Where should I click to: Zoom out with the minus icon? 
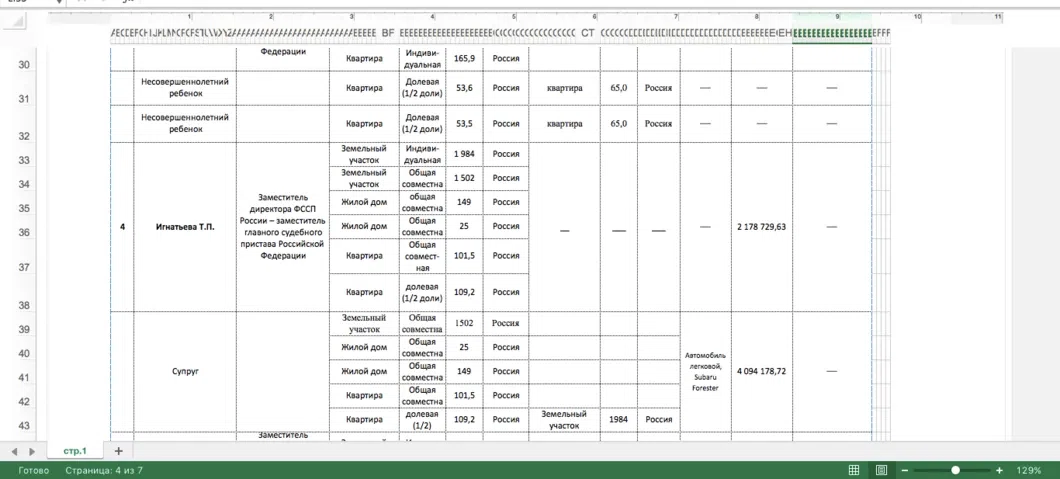[x=905, y=470]
